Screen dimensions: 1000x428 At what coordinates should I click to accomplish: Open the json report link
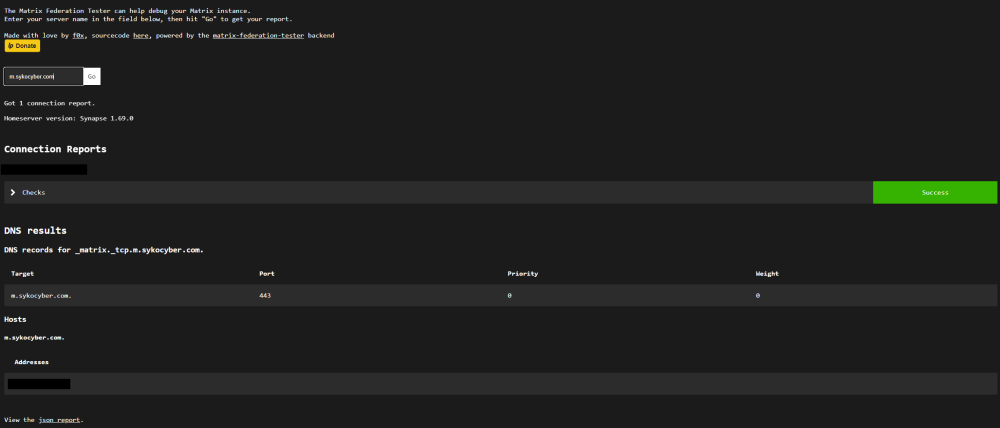pos(60,420)
